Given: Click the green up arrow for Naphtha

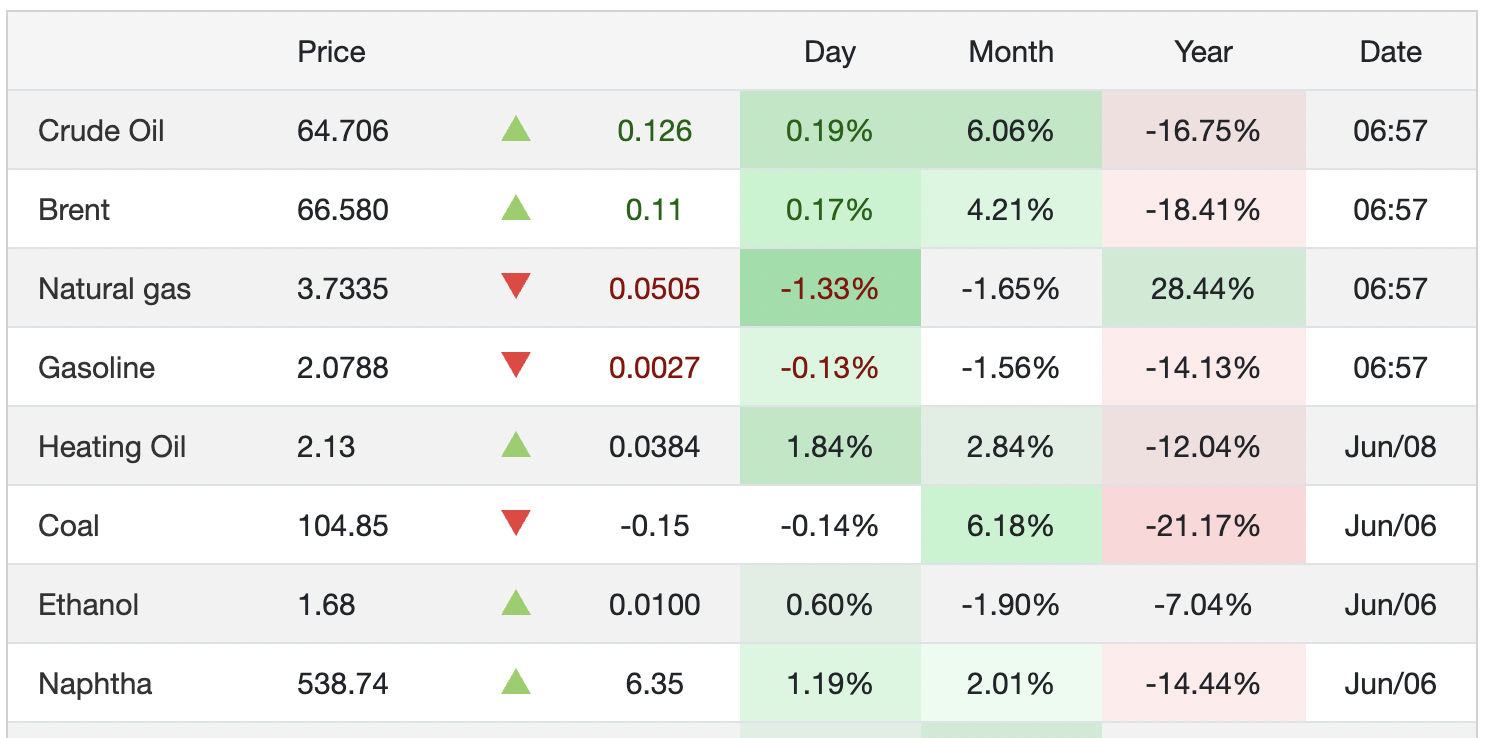Looking at the screenshot, I should (516, 682).
